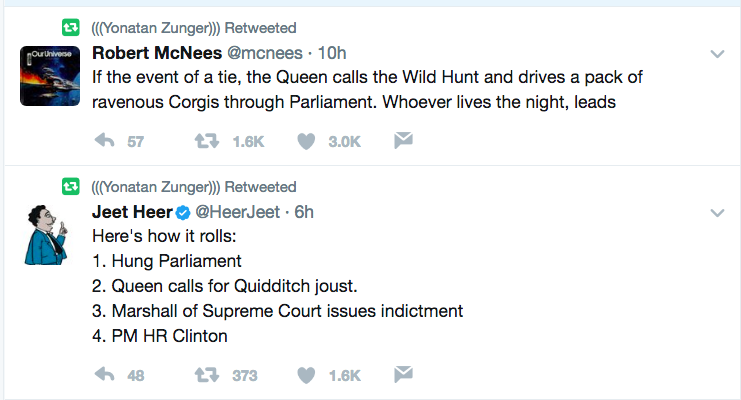Retweet Jeet Heer's Hung Parliament tweet
Viewport: 741px width, 400px height.
tap(206, 375)
